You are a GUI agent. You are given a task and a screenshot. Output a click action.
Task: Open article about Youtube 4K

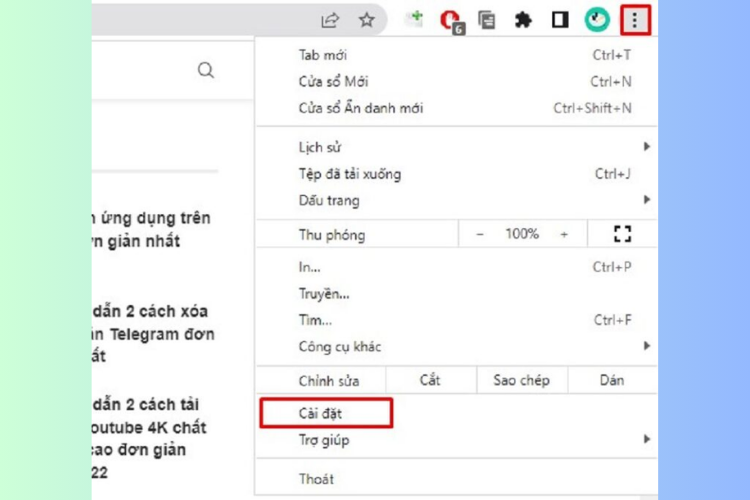(149, 438)
